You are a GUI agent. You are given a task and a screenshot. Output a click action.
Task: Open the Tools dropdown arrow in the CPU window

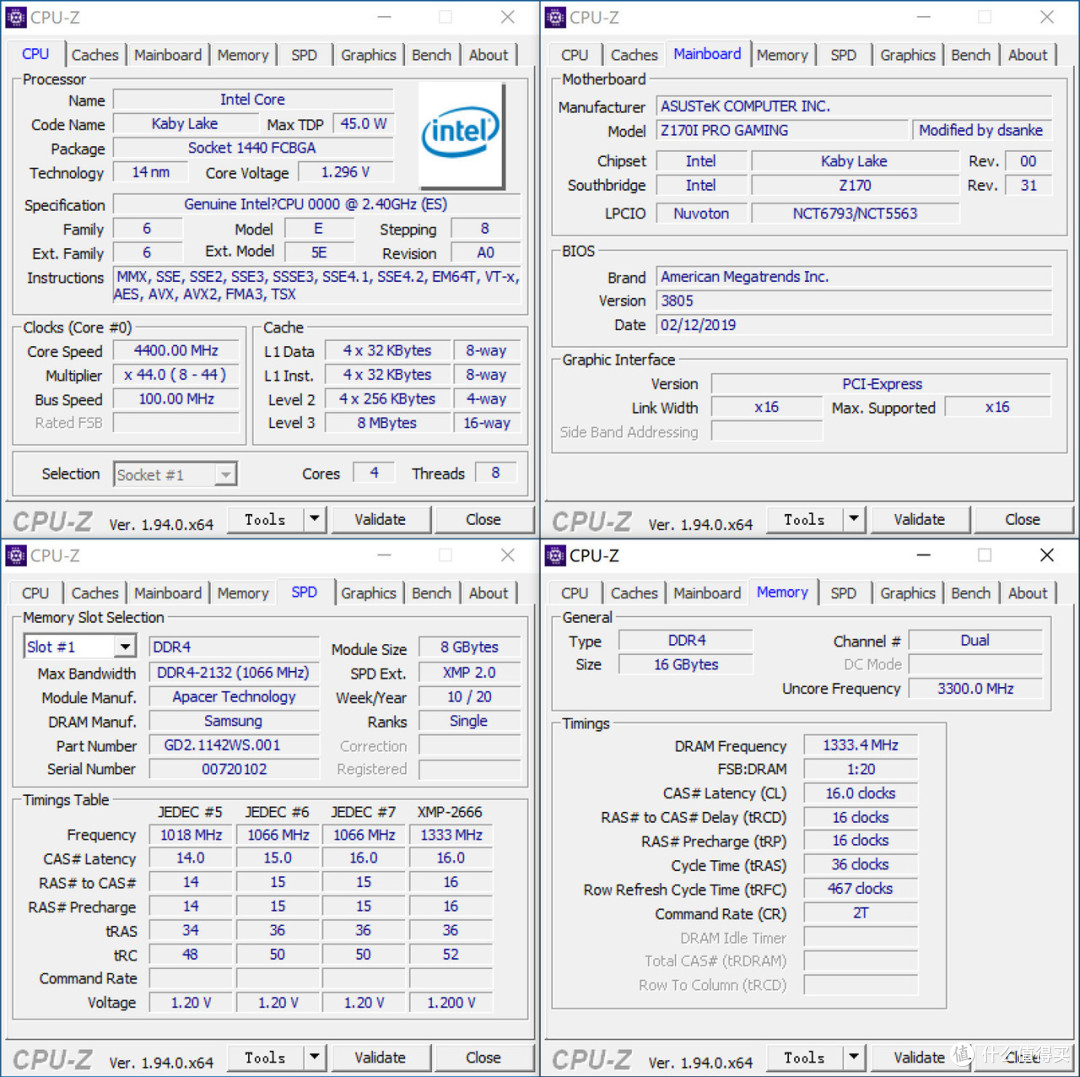click(x=315, y=519)
